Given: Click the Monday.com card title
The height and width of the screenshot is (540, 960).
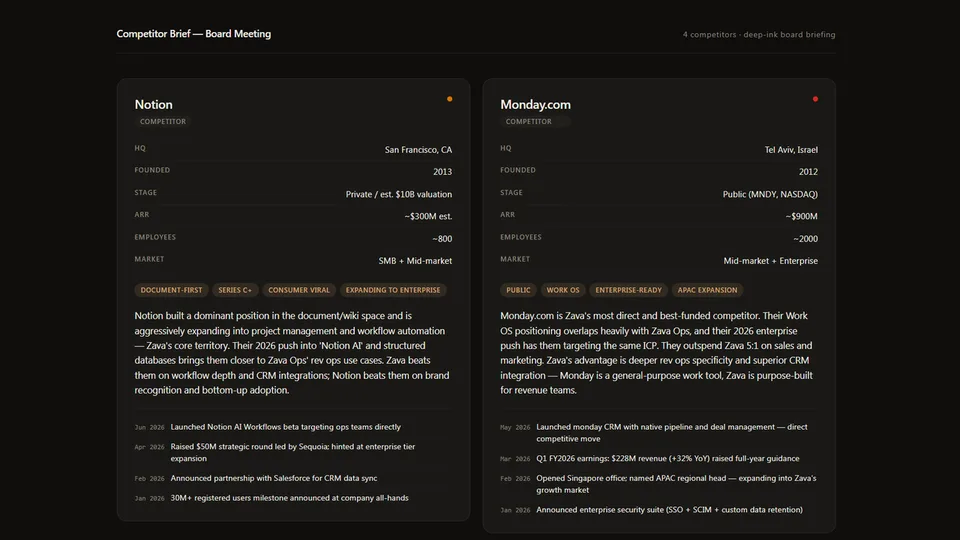Looking at the screenshot, I should 535,105.
